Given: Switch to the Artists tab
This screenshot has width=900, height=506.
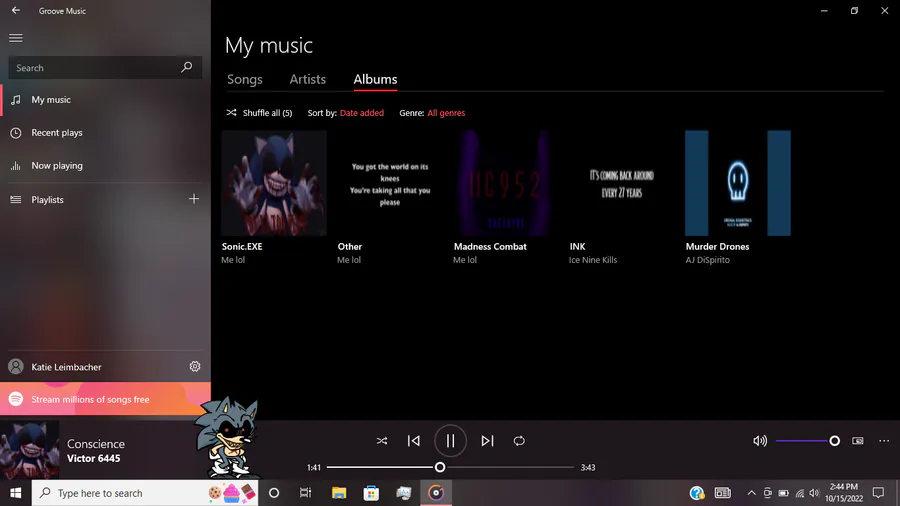Looking at the screenshot, I should pos(308,79).
